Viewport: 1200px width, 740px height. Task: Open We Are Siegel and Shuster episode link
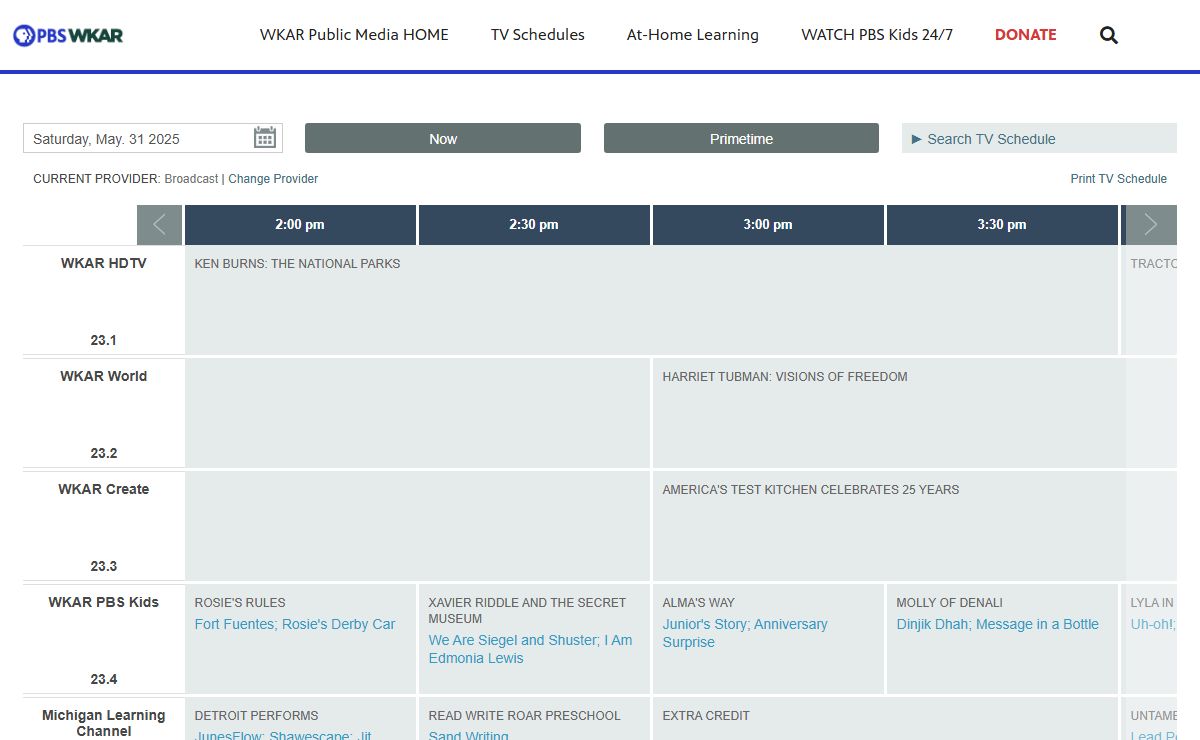coord(531,649)
